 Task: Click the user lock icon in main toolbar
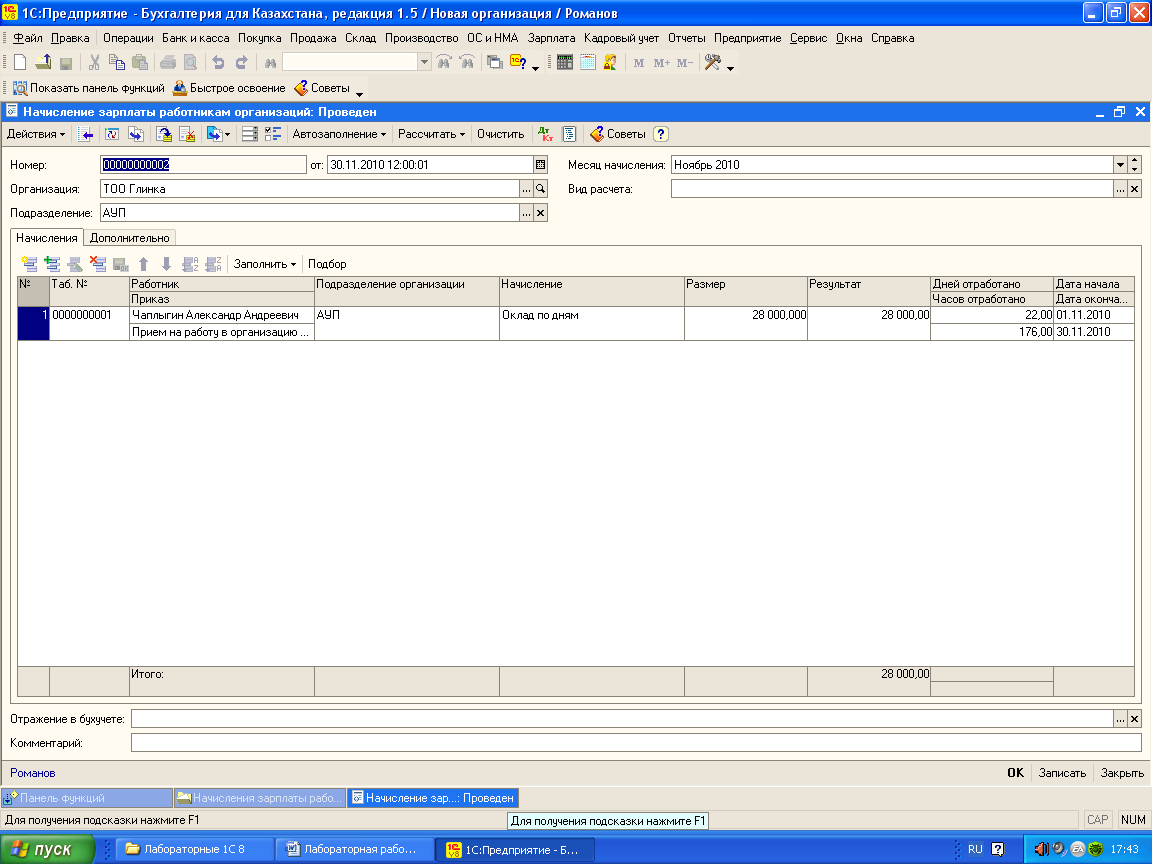tap(610, 63)
